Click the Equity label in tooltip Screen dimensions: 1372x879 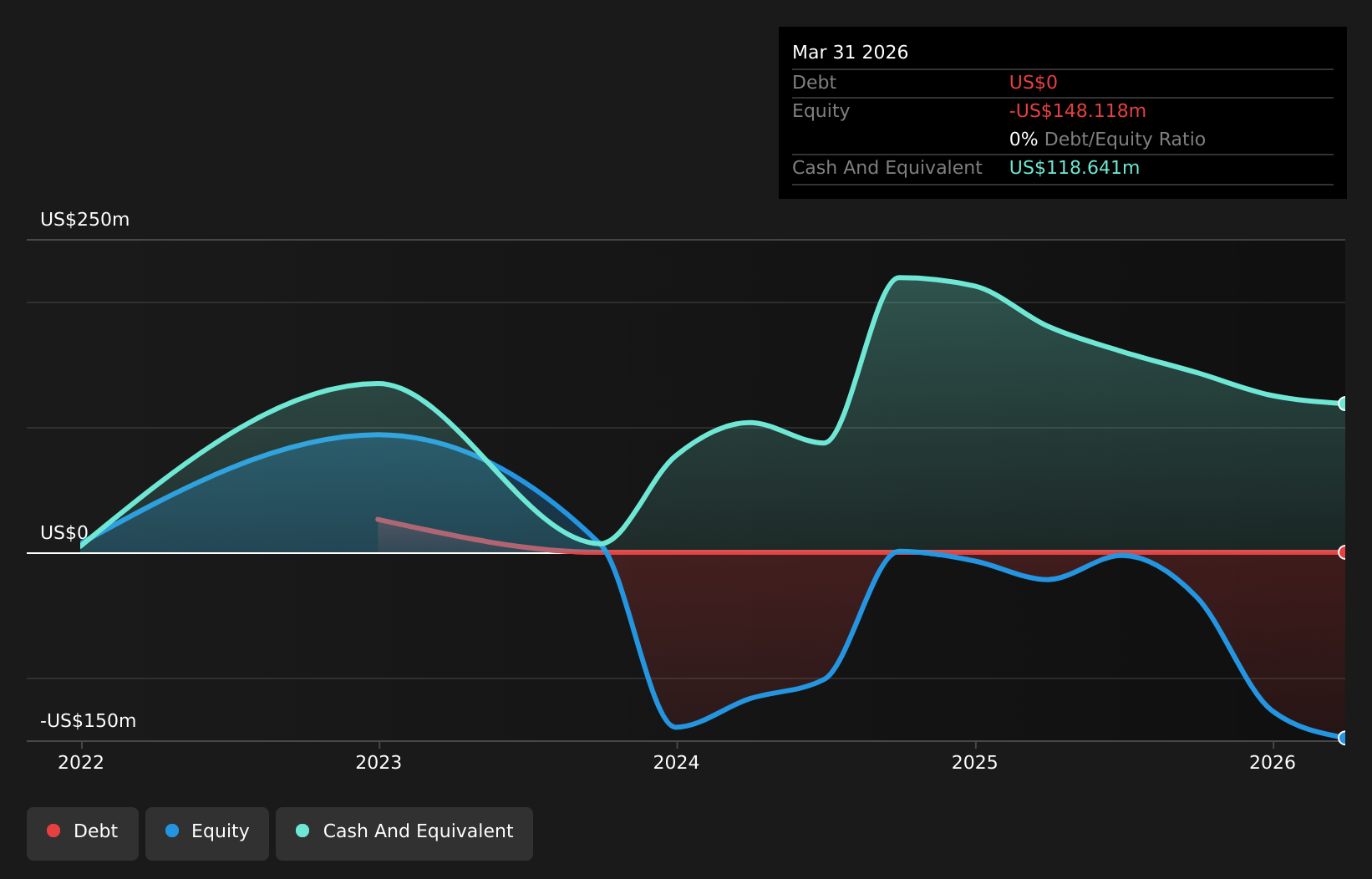[x=821, y=111]
